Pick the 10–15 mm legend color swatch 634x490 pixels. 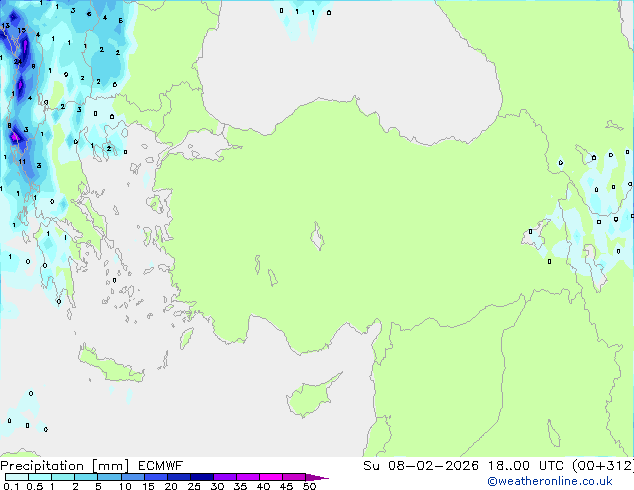coord(133,477)
